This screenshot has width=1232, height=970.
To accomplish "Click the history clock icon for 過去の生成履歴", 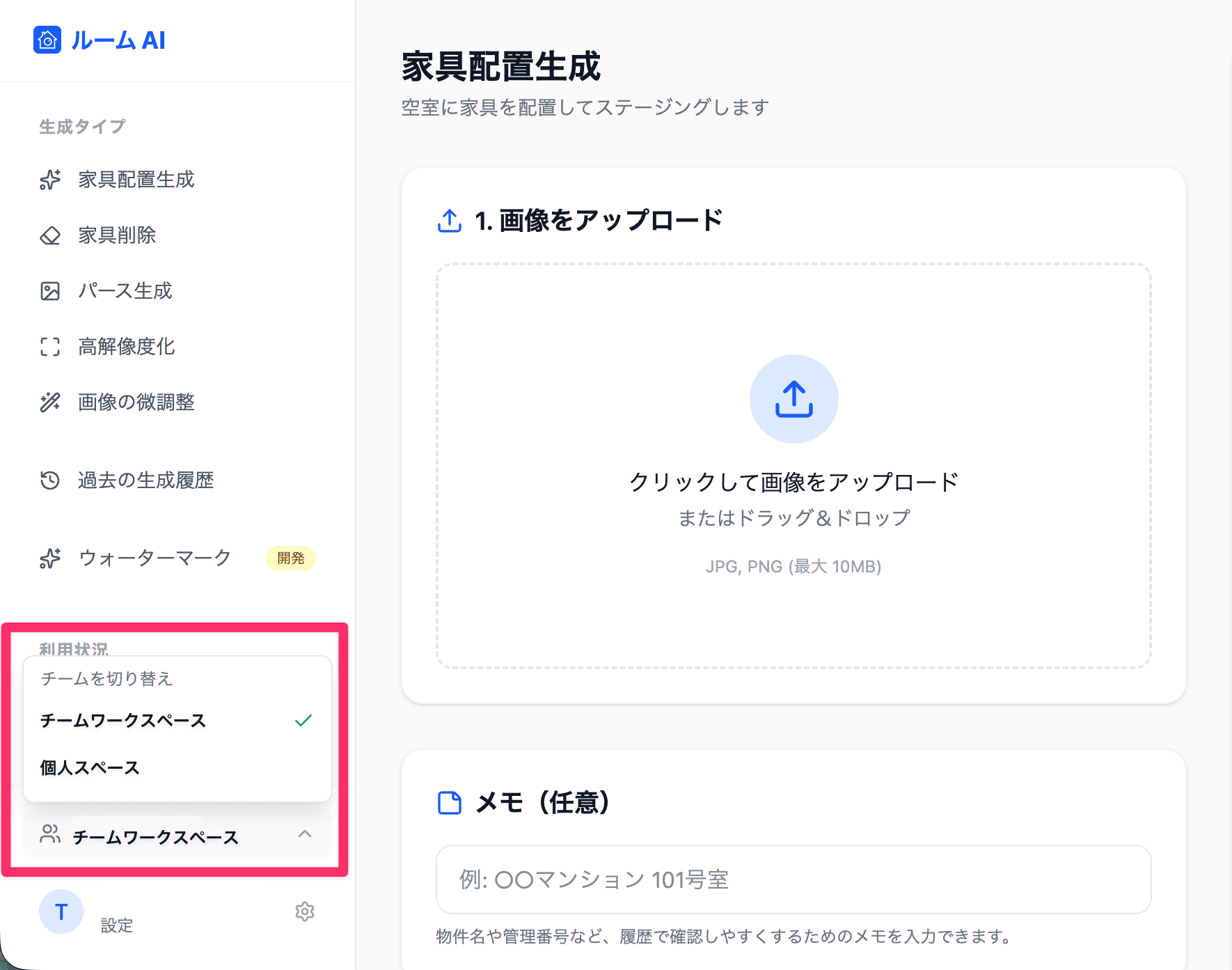I will [50, 480].
